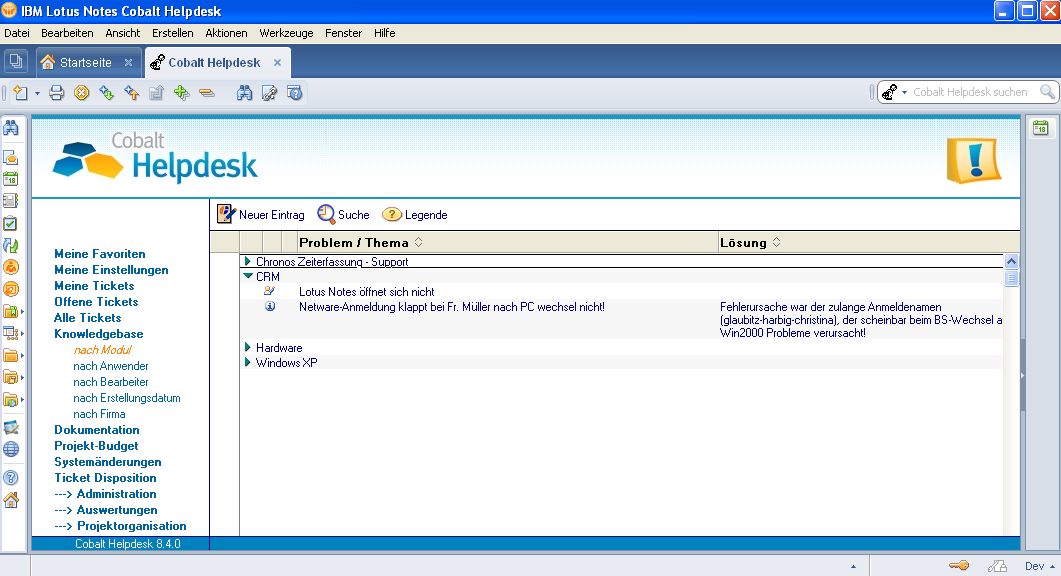Open Meine Einstellungen

click(x=111, y=270)
